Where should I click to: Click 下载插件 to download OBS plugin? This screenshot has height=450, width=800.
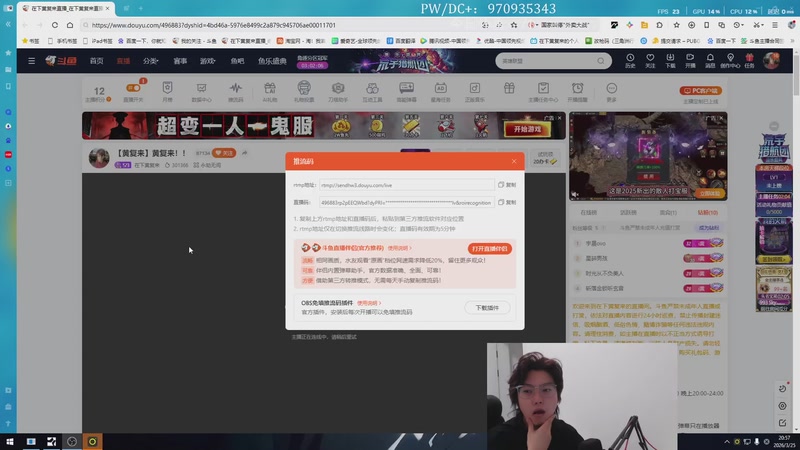(x=487, y=308)
